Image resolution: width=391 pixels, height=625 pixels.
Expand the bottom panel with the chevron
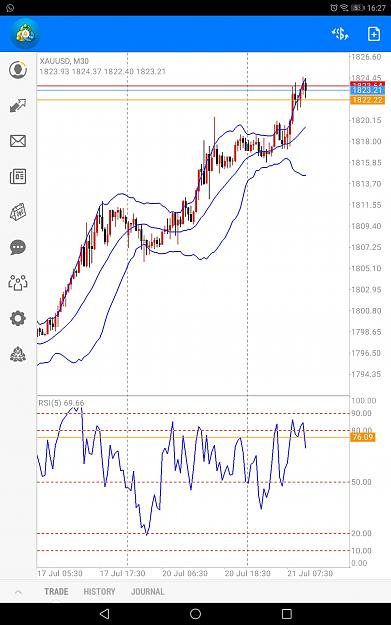point(18,592)
